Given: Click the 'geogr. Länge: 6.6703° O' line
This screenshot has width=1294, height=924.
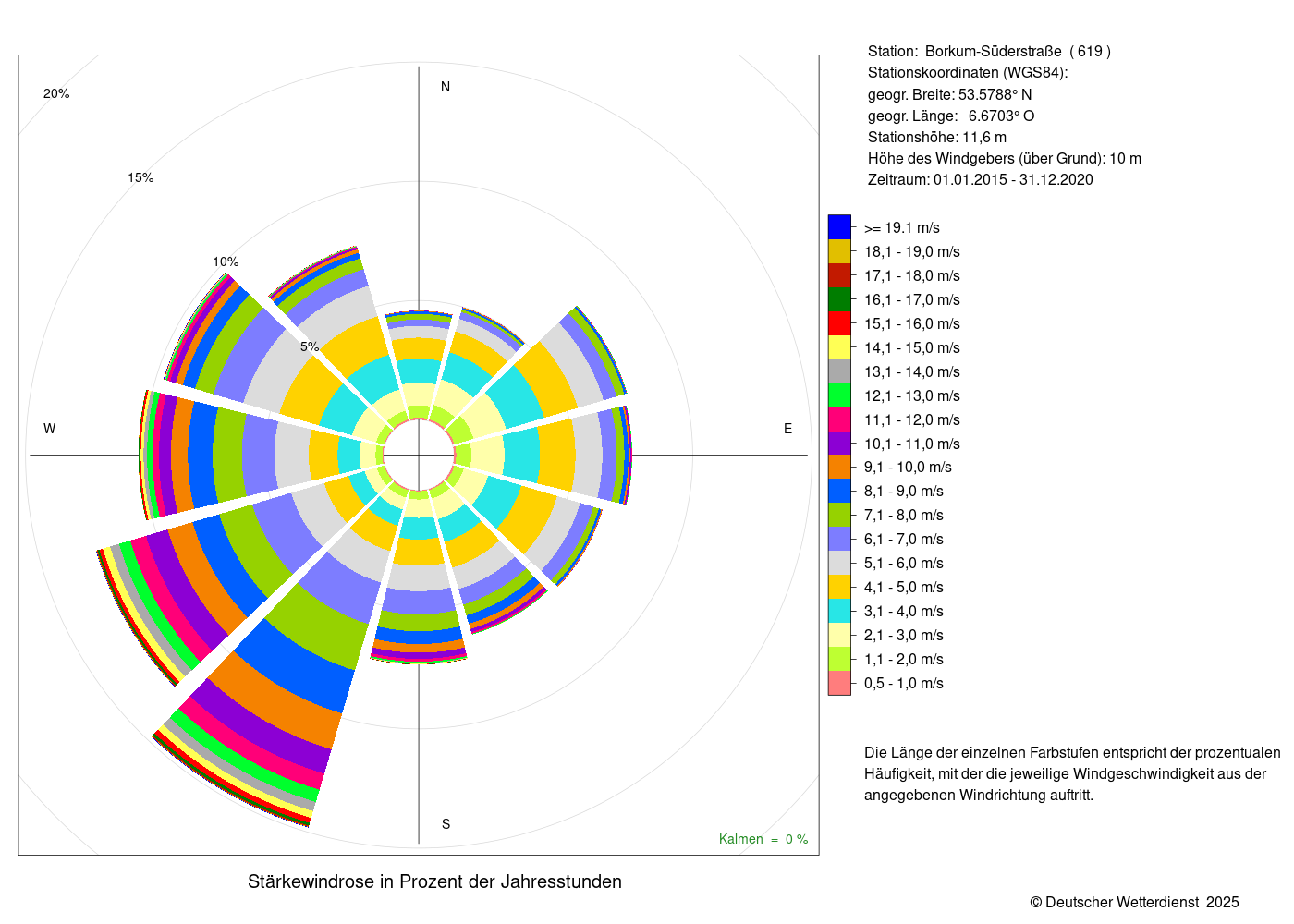Looking at the screenshot, I should 951,115.
